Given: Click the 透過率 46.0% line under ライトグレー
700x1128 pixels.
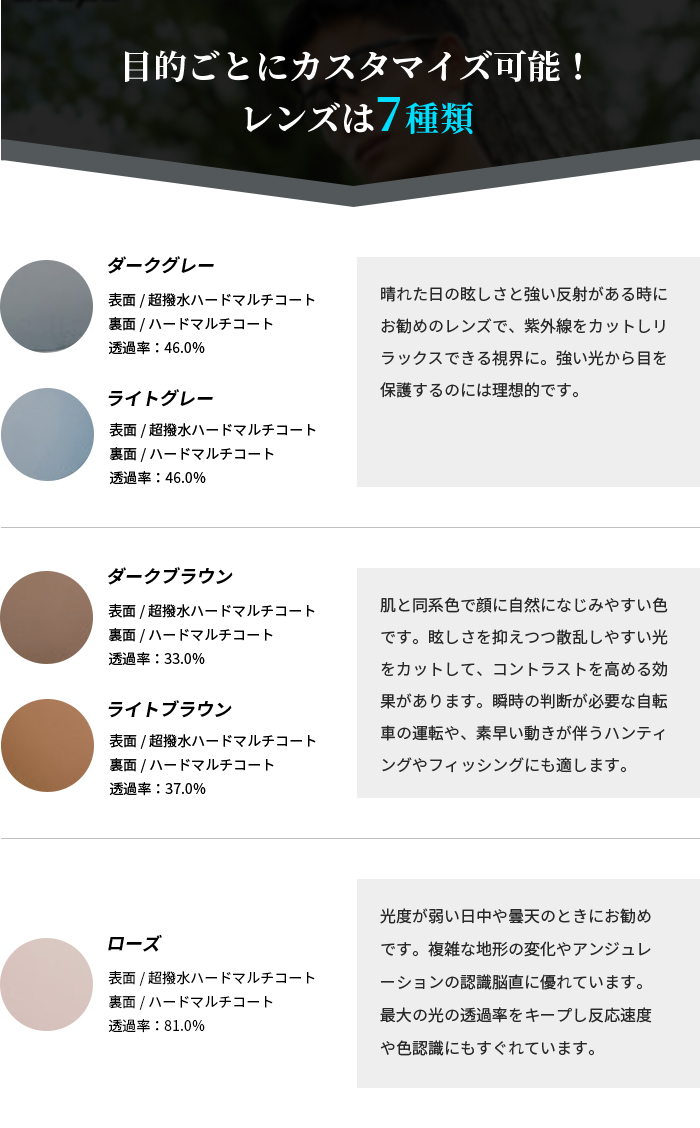Looking at the screenshot, I should coord(157,477).
